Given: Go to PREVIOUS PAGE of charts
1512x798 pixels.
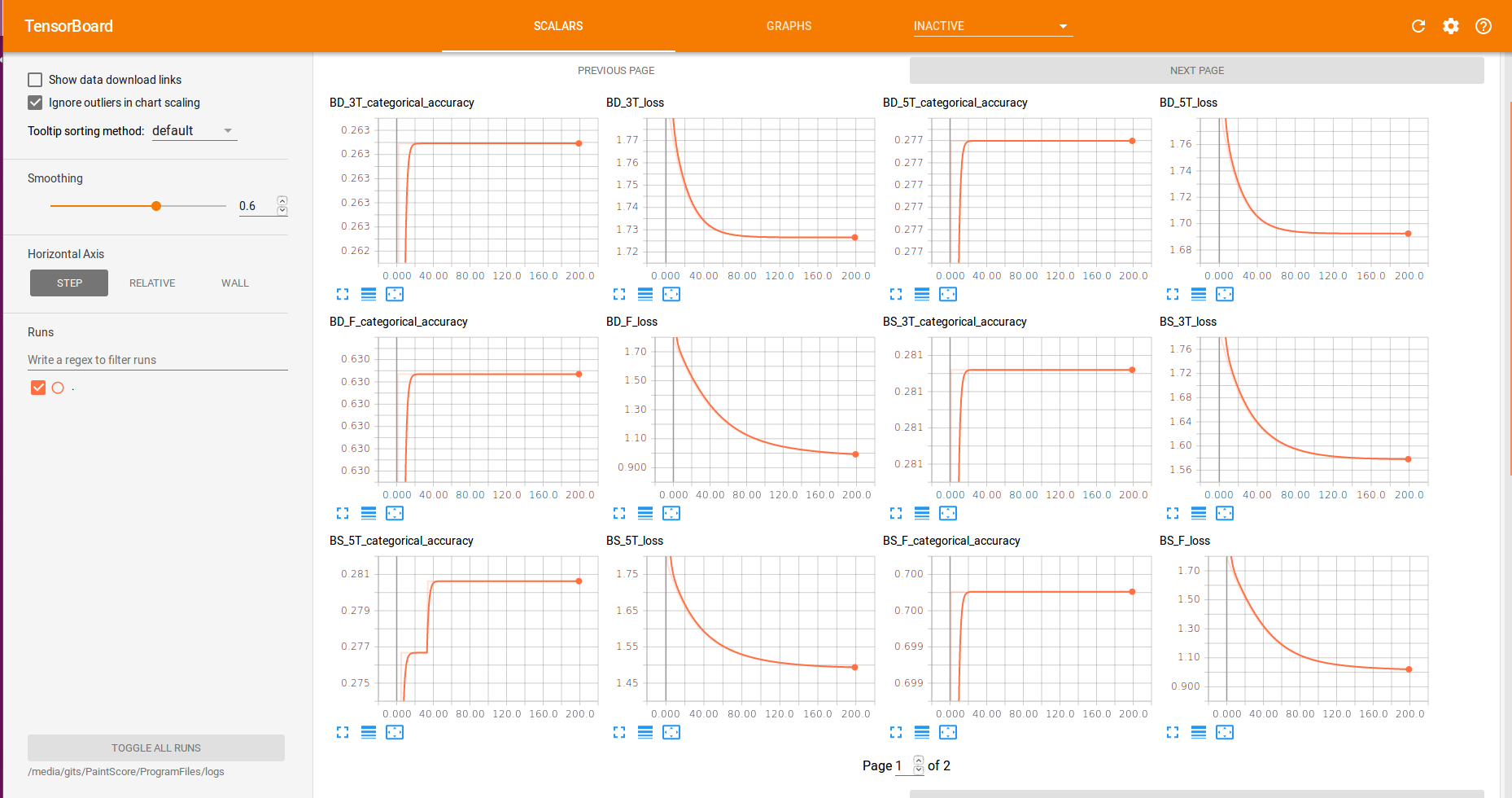Looking at the screenshot, I should click(616, 71).
